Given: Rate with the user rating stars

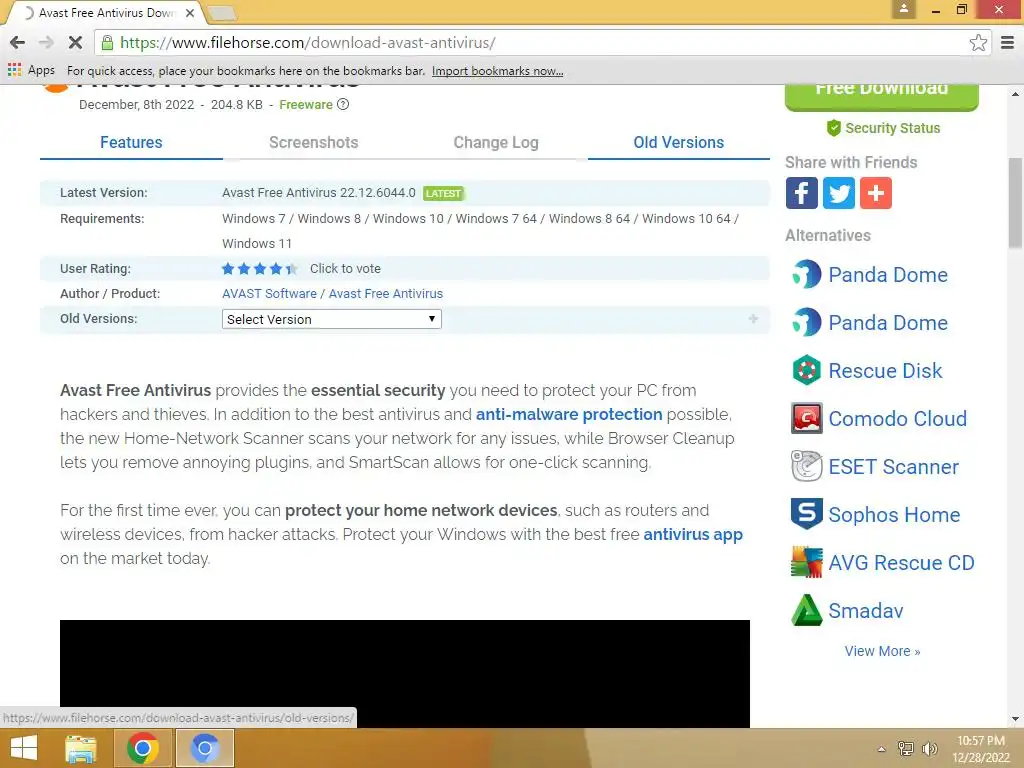Looking at the screenshot, I should (259, 268).
